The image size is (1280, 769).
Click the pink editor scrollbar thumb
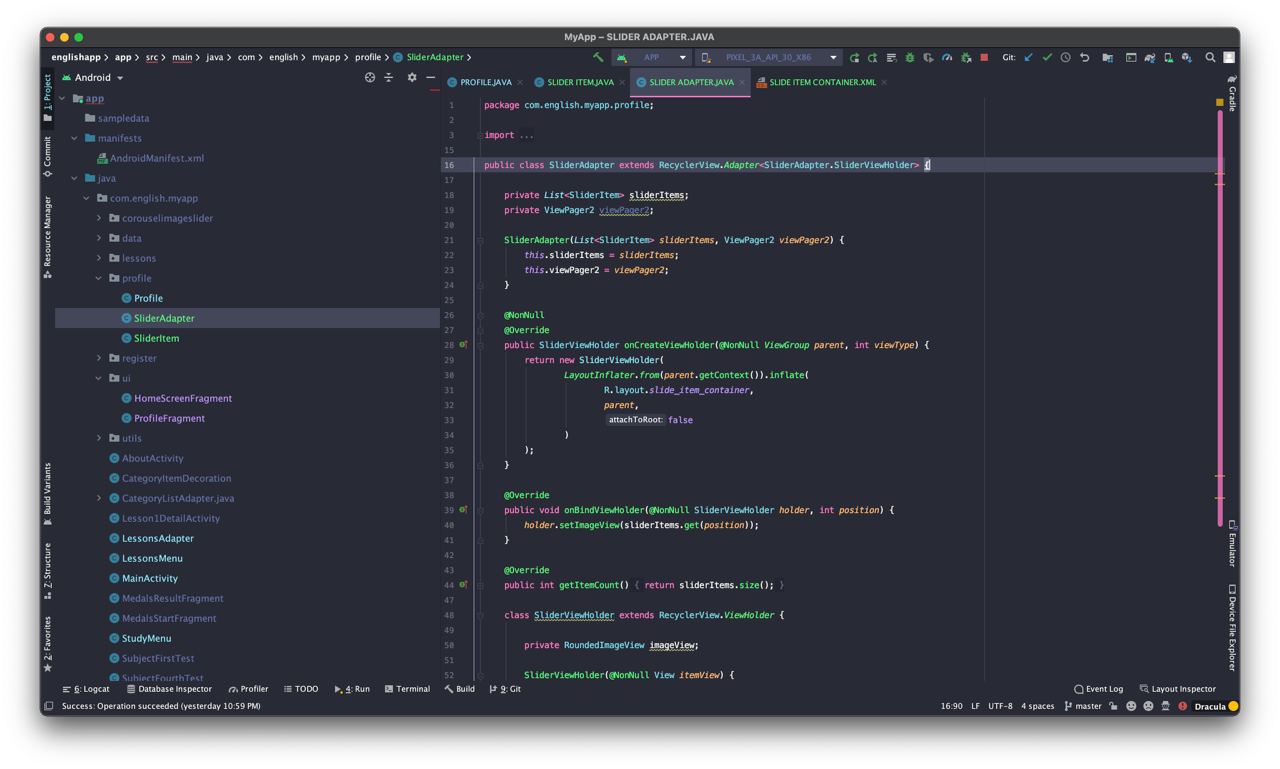tap(1220, 318)
